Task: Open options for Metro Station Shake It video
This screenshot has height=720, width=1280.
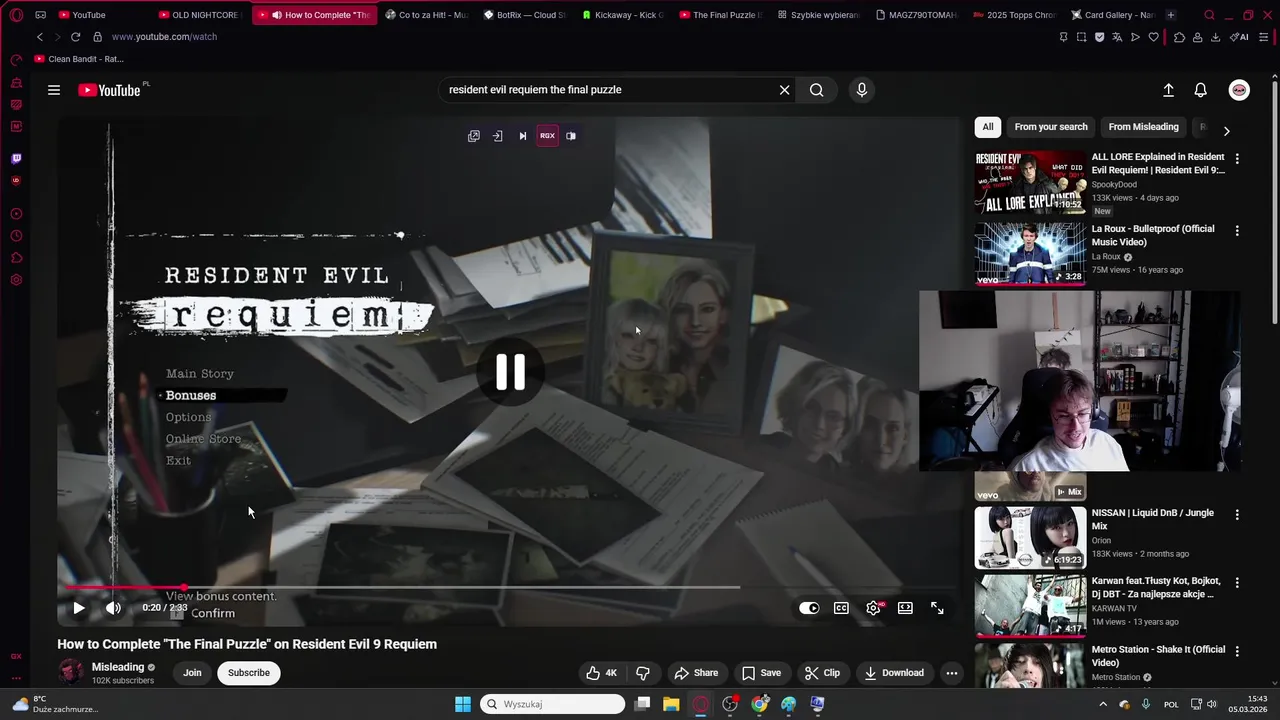Action: pos(1237,652)
